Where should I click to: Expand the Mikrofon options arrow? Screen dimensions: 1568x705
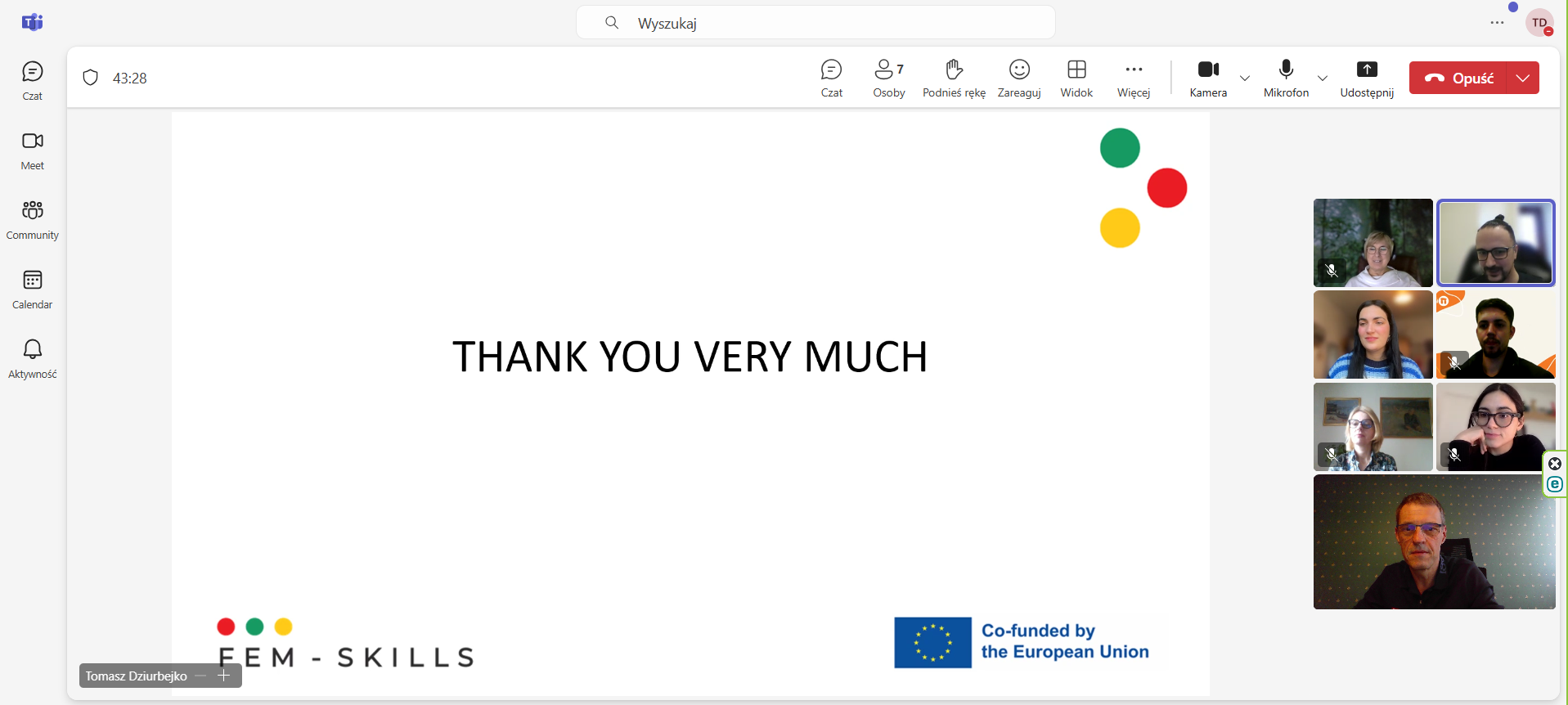click(x=1323, y=79)
